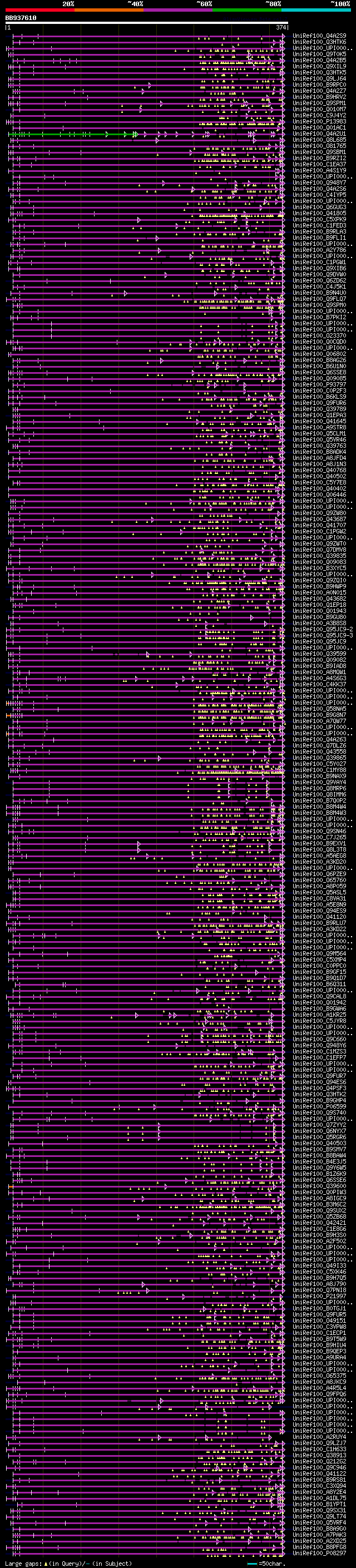Click the UniRef100_A3B8S8 label
Viewport: 356px width, 1568px height.
click(319, 623)
